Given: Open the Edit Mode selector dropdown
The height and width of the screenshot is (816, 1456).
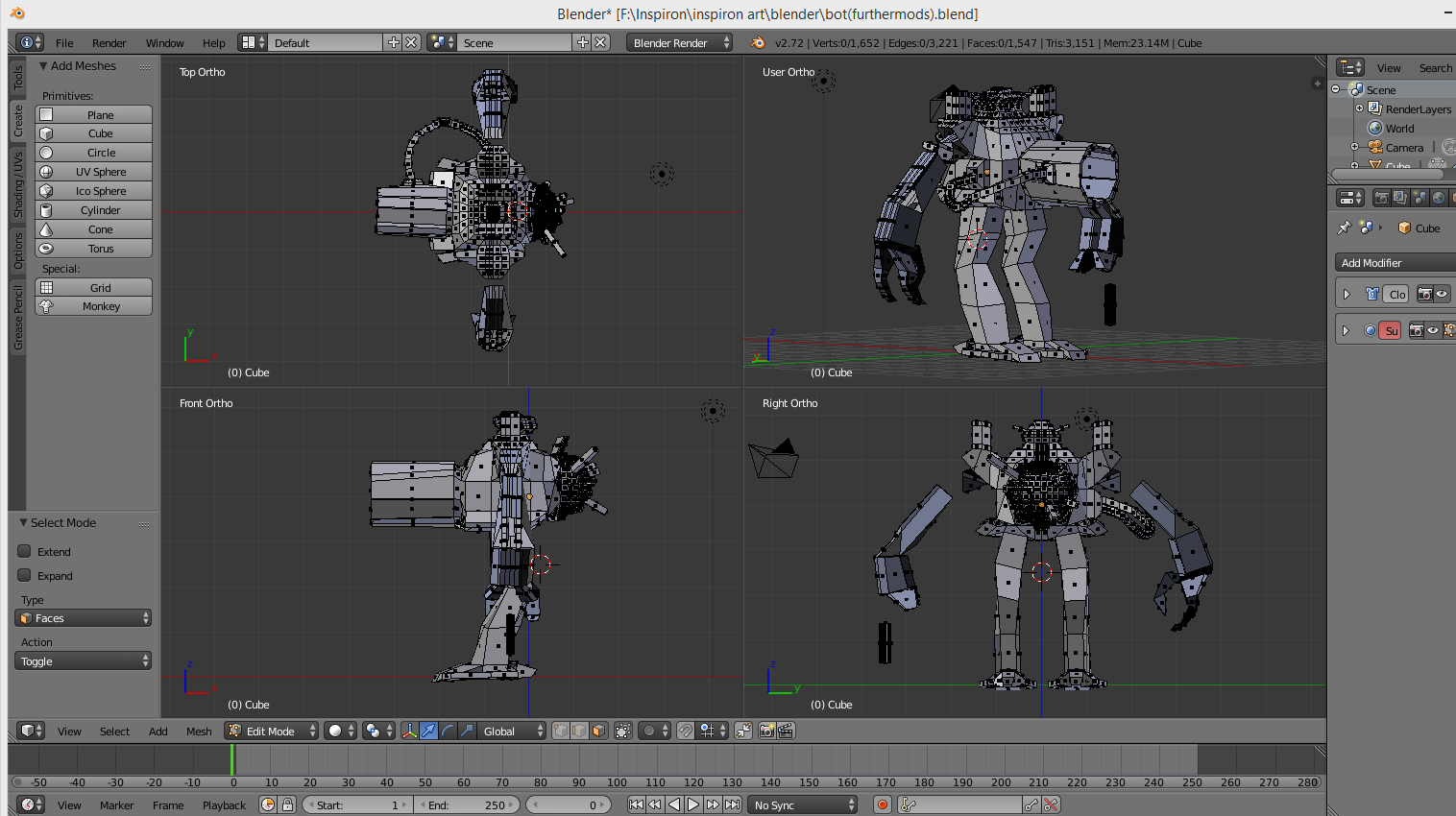Looking at the screenshot, I should 272,732.
